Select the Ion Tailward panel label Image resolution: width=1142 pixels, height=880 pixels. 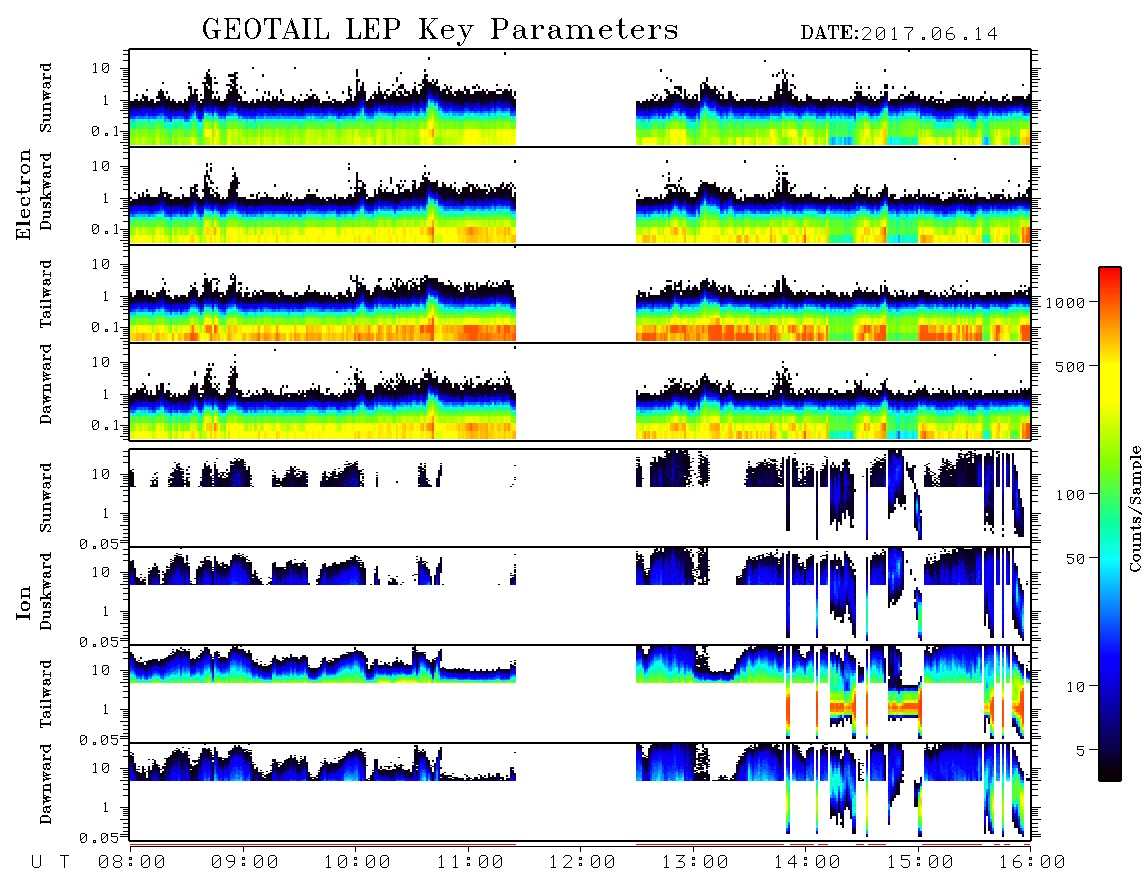[46, 694]
